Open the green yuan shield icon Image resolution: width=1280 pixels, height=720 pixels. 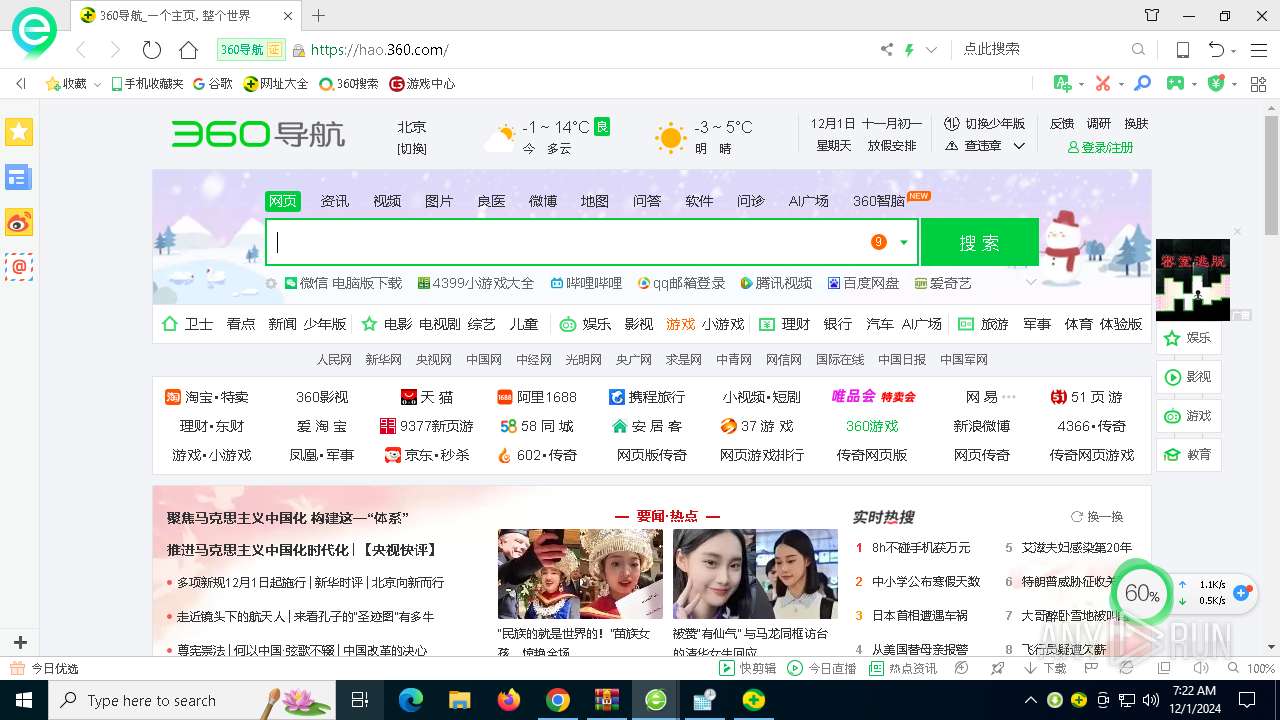pyautogui.click(x=1216, y=84)
